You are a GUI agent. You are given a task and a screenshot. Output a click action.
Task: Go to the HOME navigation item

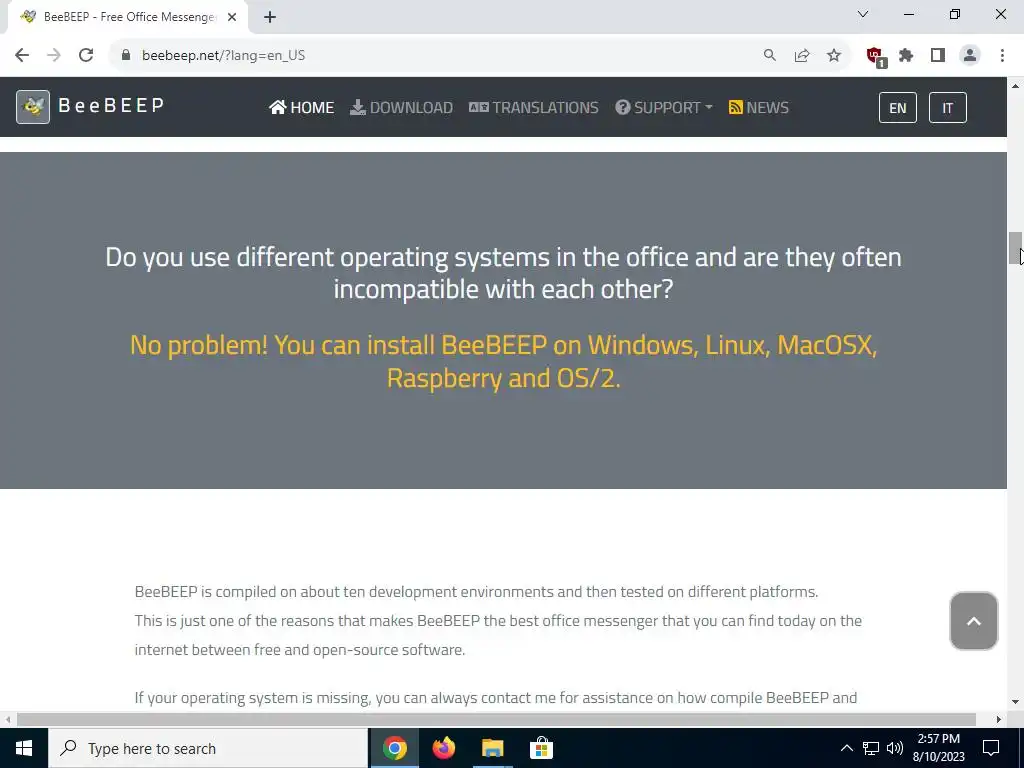pos(302,107)
